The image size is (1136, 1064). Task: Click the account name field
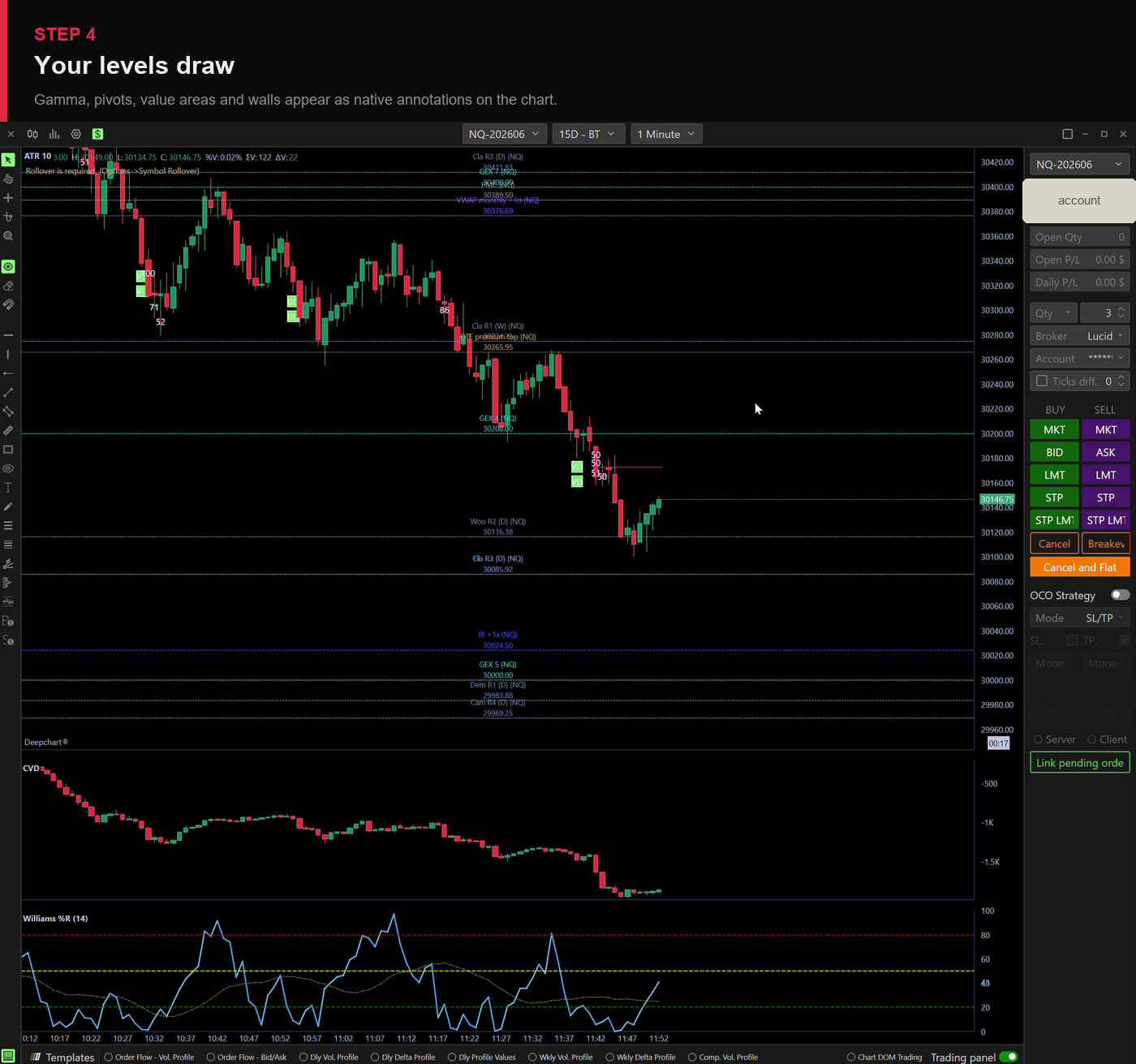[x=1079, y=200]
